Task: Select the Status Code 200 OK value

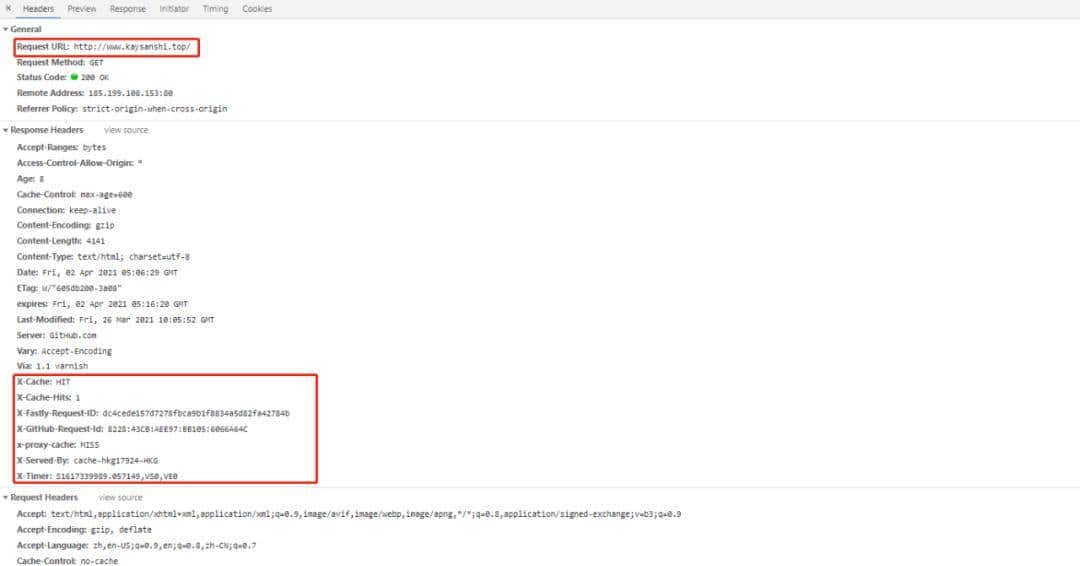Action: click(95, 78)
